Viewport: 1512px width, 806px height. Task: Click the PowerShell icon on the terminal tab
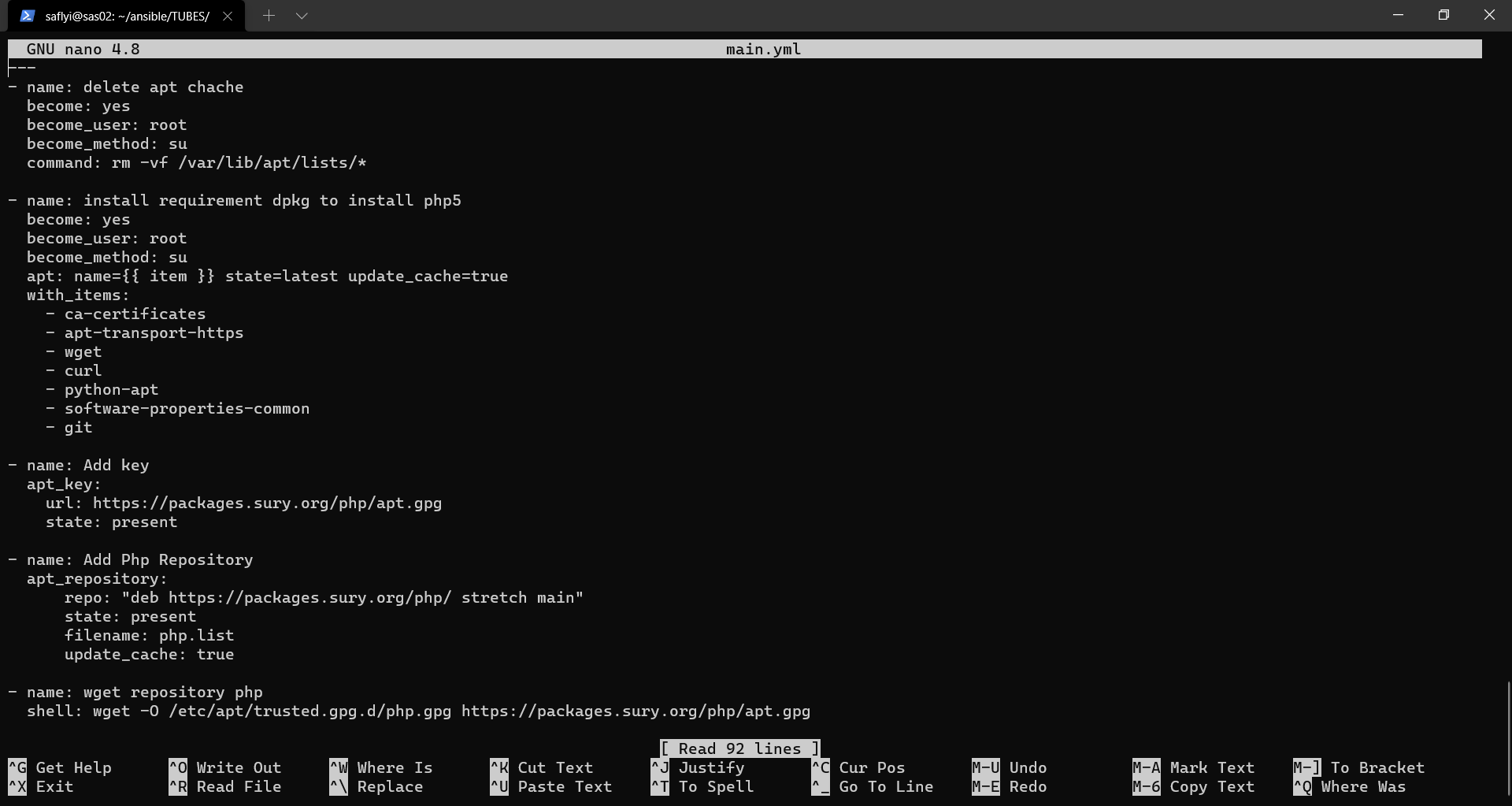[x=28, y=16]
